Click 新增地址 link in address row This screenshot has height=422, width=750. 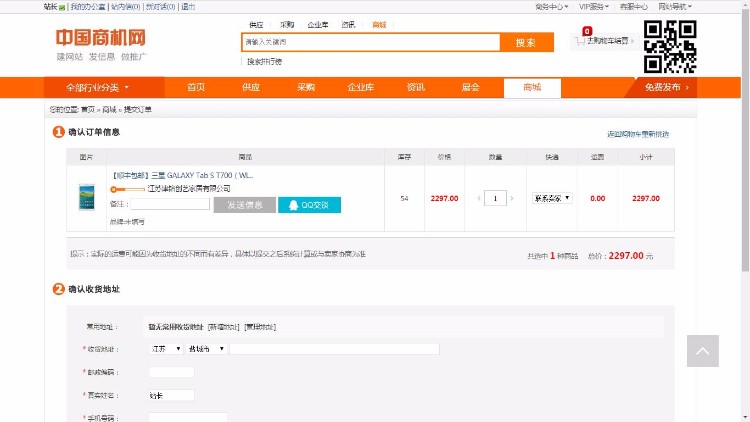(223, 327)
